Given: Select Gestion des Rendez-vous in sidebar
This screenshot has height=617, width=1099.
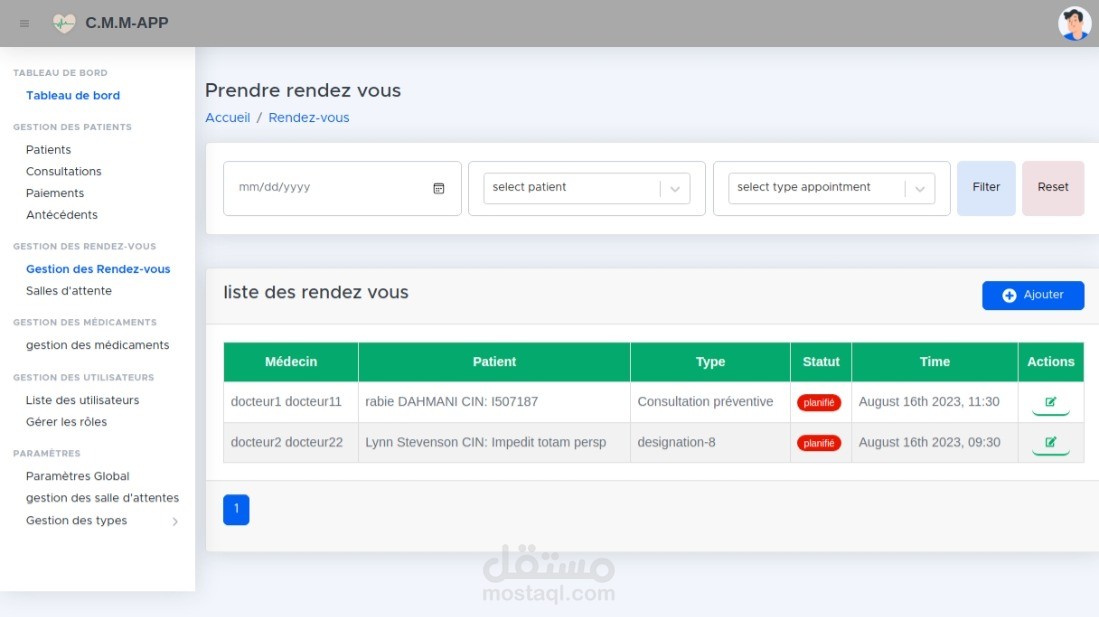Looking at the screenshot, I should point(98,269).
